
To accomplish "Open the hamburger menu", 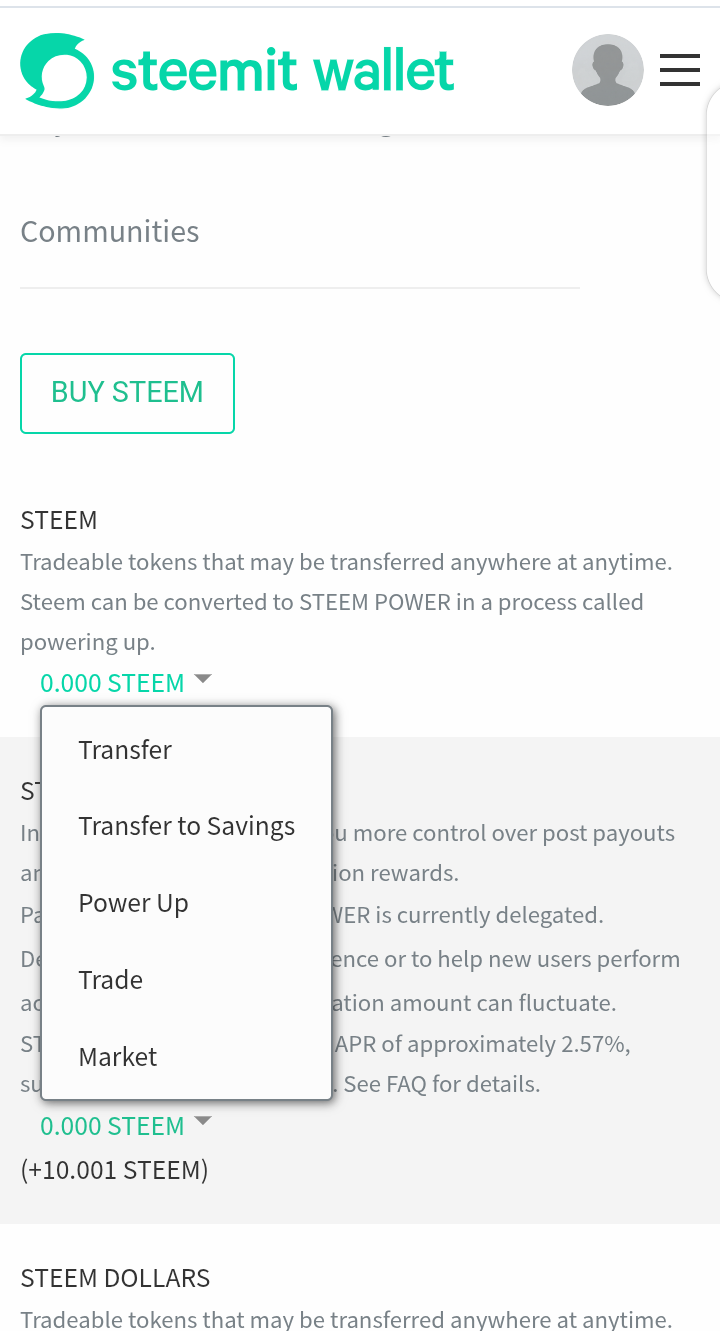I will 680,70.
